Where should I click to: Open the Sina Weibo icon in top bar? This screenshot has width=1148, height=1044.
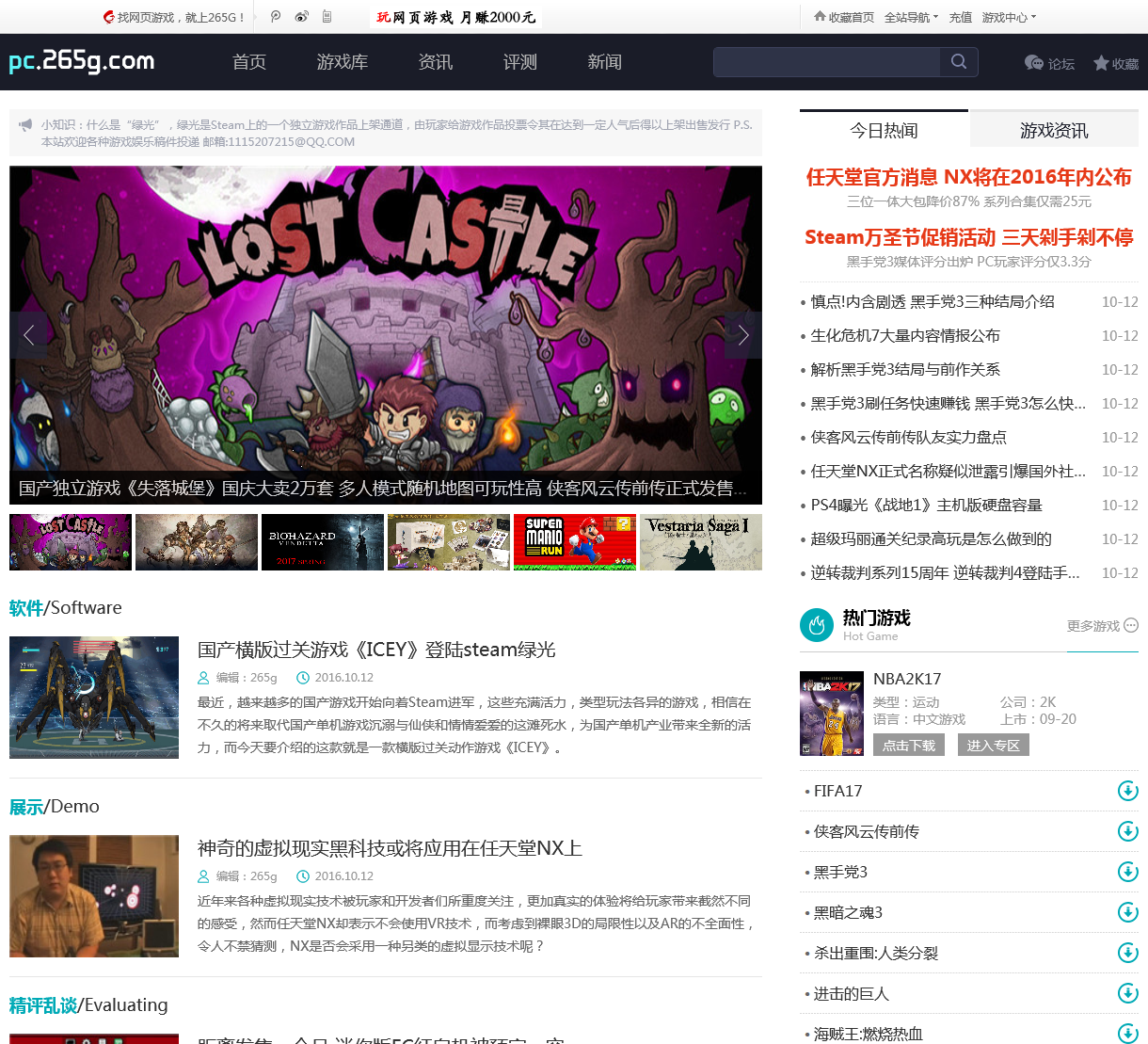[x=301, y=16]
